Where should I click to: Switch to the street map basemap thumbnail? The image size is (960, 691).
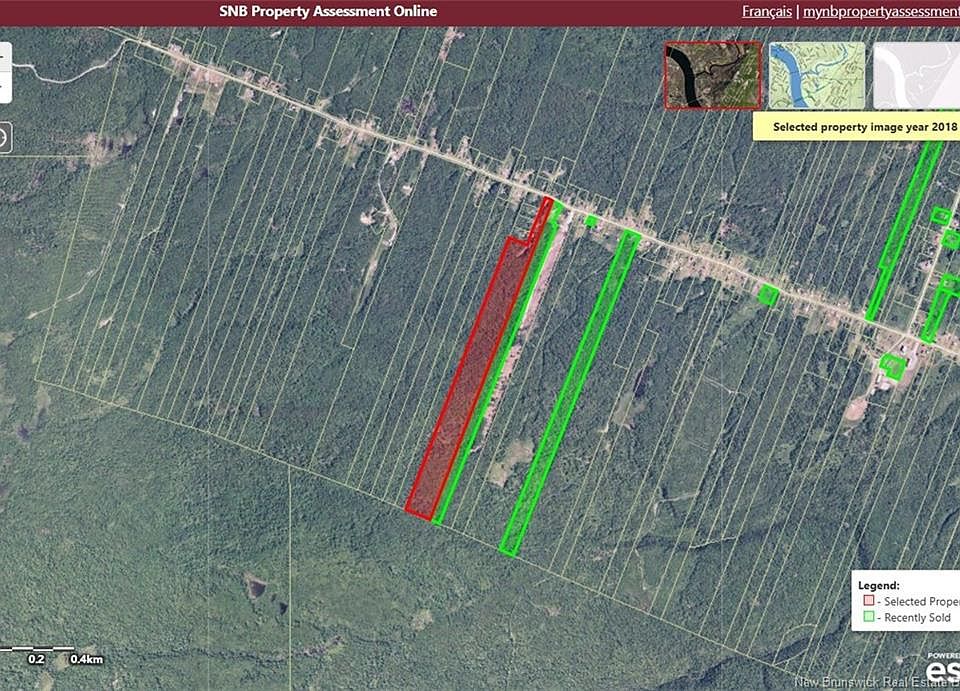[816, 75]
